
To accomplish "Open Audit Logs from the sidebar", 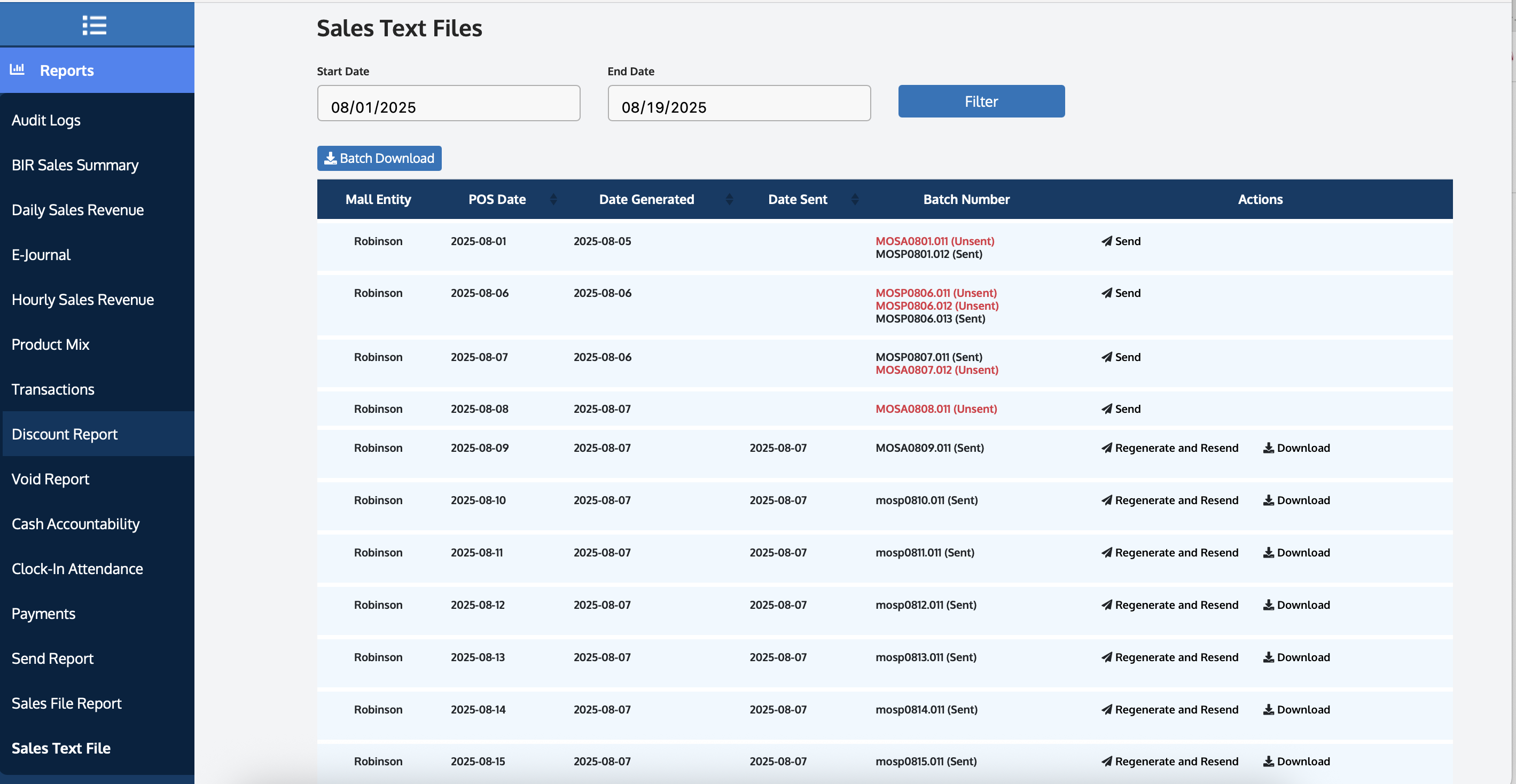I will 46,120.
